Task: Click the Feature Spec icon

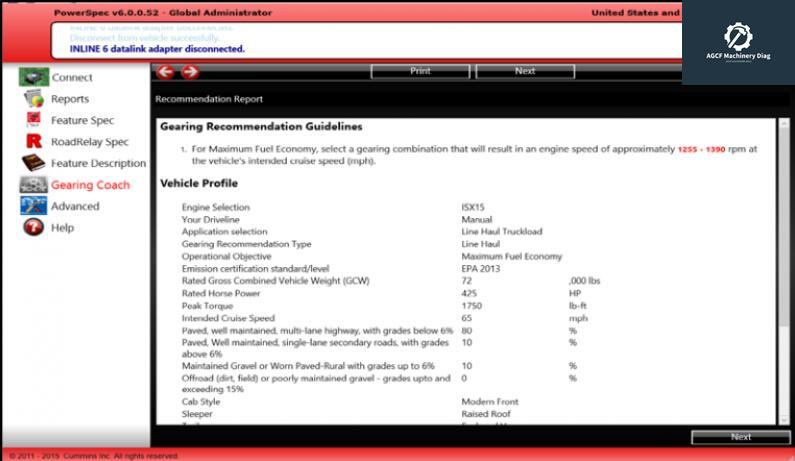Action: [x=33, y=120]
